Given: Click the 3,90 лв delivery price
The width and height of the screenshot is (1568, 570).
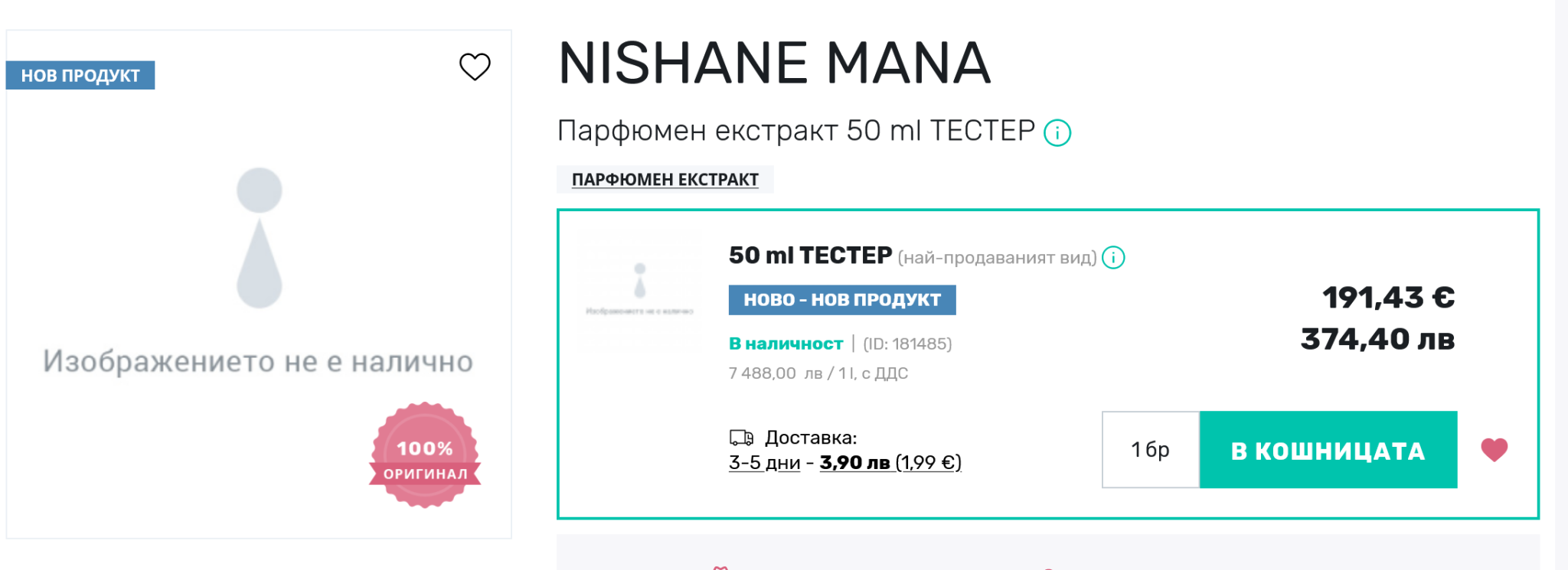Looking at the screenshot, I should [x=854, y=463].
